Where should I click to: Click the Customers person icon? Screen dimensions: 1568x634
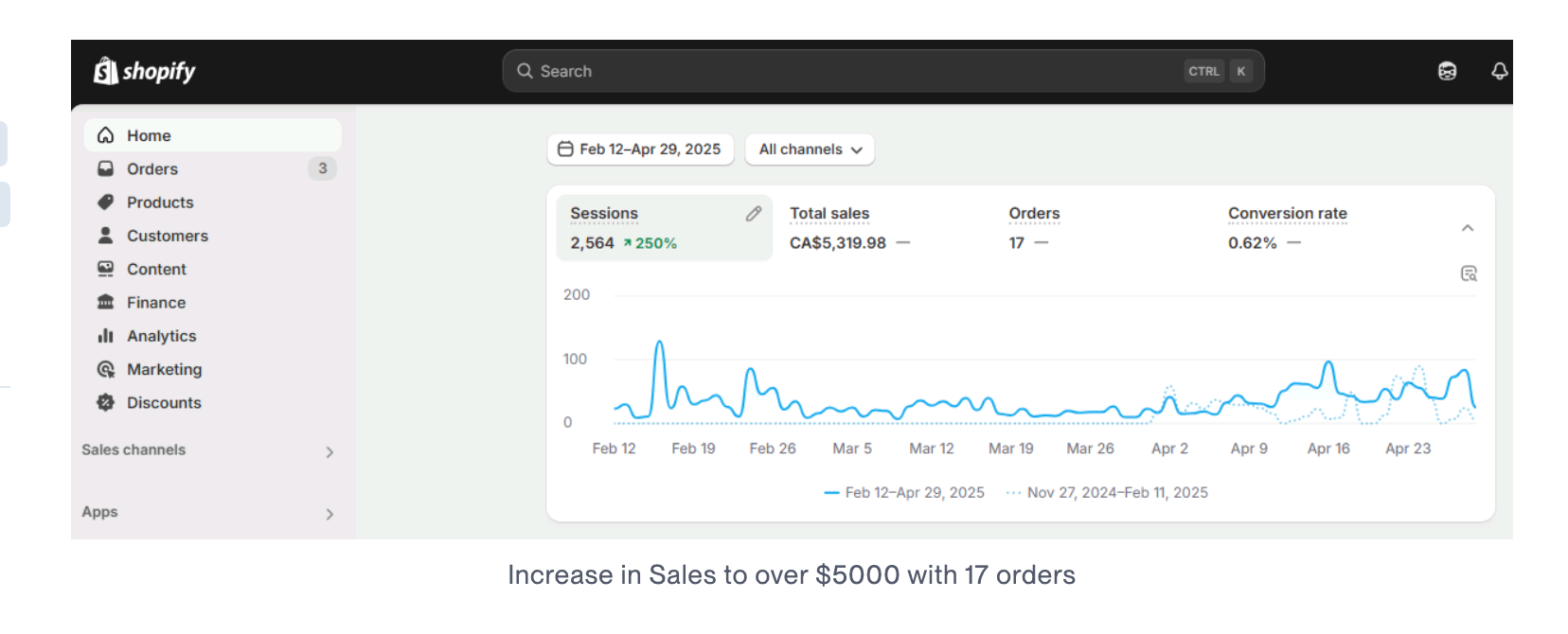tap(106, 236)
